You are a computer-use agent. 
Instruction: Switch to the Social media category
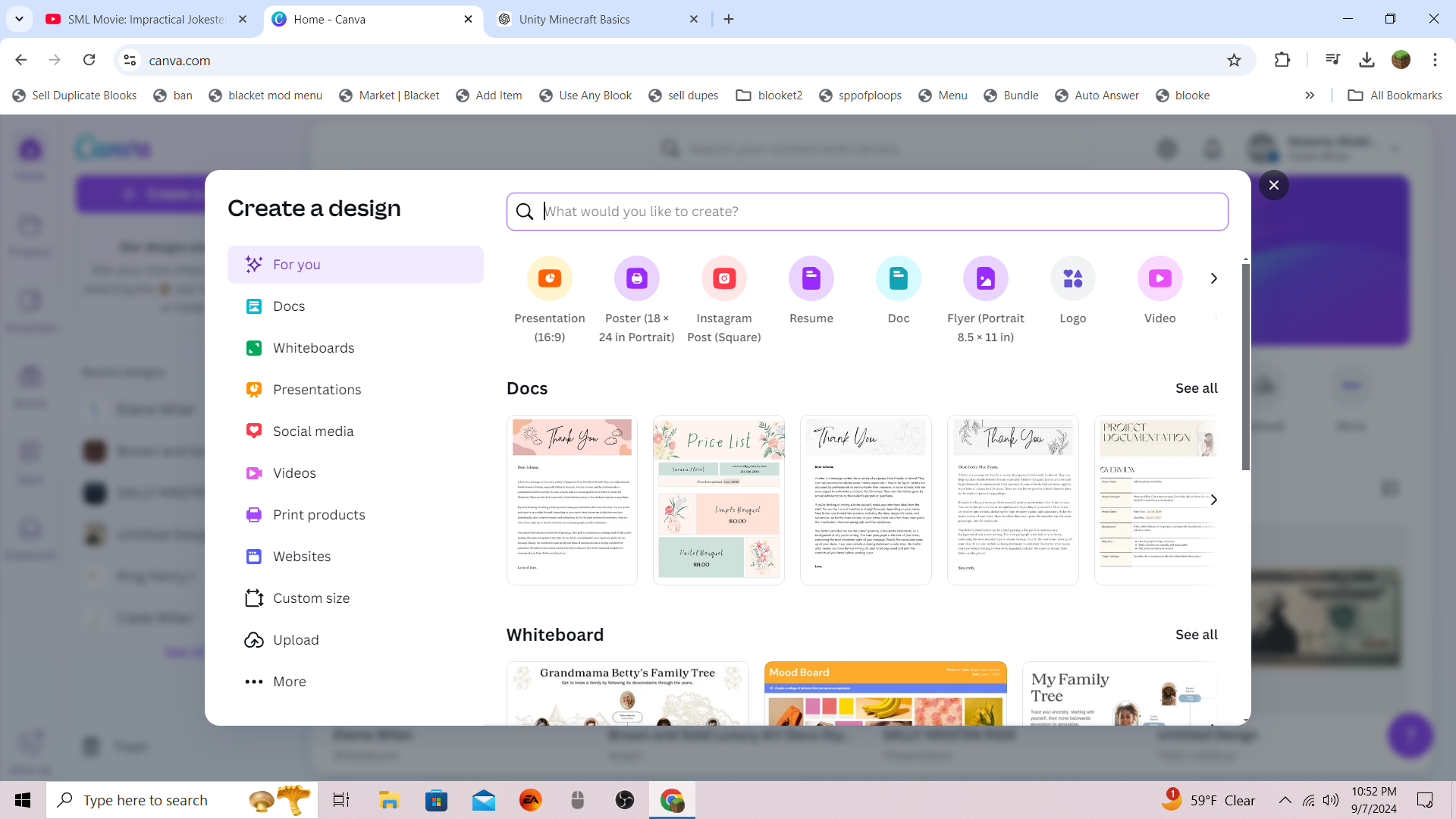click(312, 431)
